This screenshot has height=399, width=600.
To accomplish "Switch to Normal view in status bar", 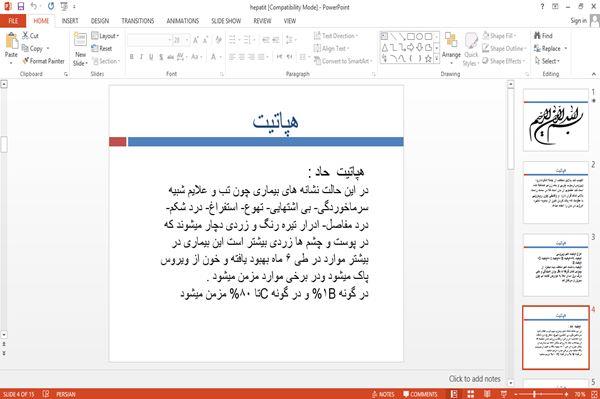I will pyautogui.click(x=454, y=394).
